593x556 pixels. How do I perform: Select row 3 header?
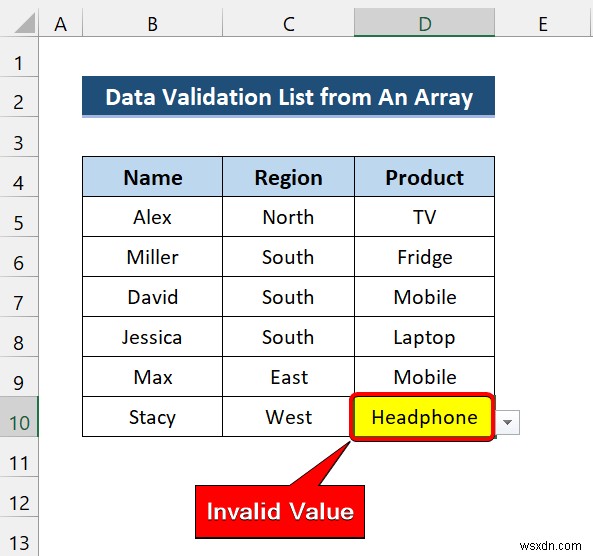19,137
